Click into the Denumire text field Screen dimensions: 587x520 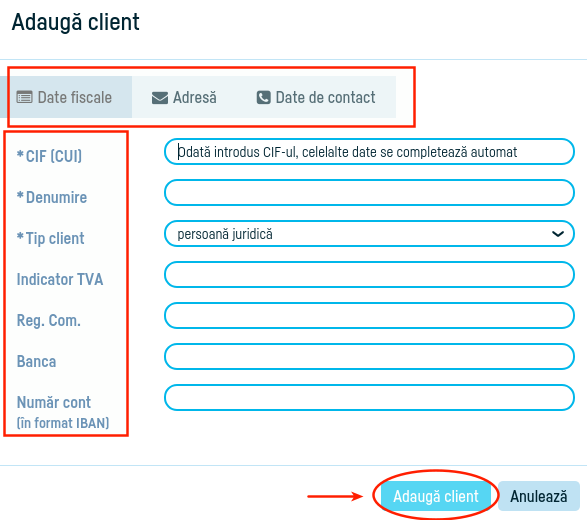click(x=369, y=193)
